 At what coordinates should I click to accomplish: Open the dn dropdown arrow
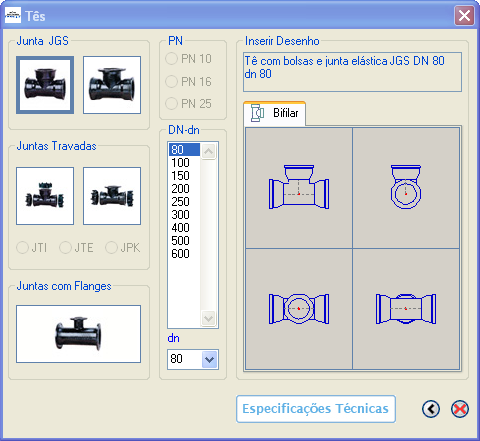[209, 360]
